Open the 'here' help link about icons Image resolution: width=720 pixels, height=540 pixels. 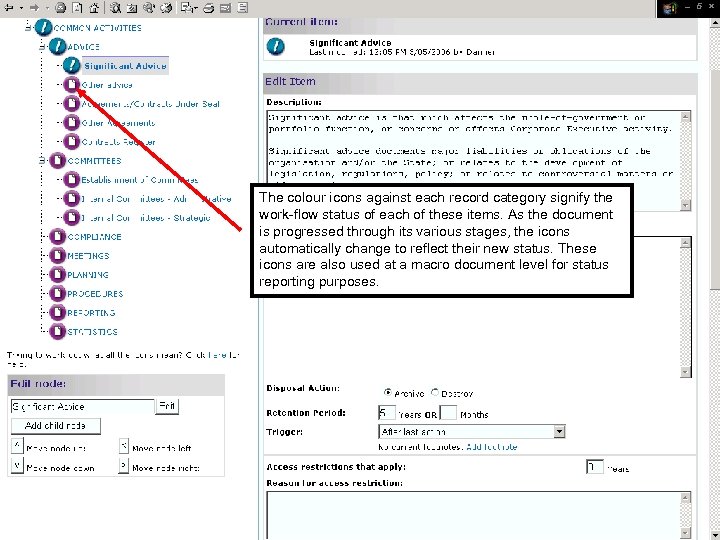tap(218, 355)
